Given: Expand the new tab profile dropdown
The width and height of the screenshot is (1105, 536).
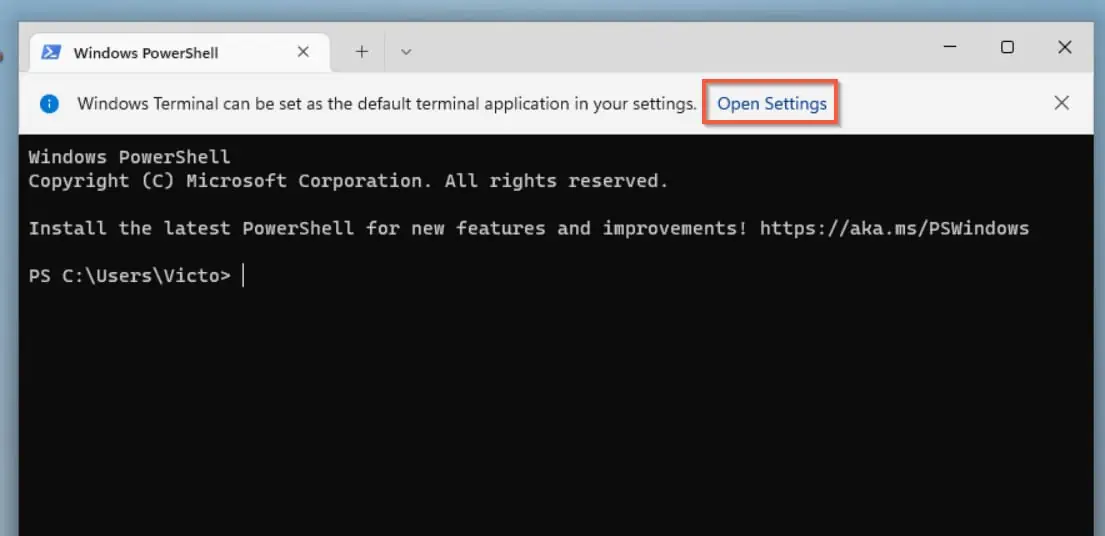Looking at the screenshot, I should [406, 51].
